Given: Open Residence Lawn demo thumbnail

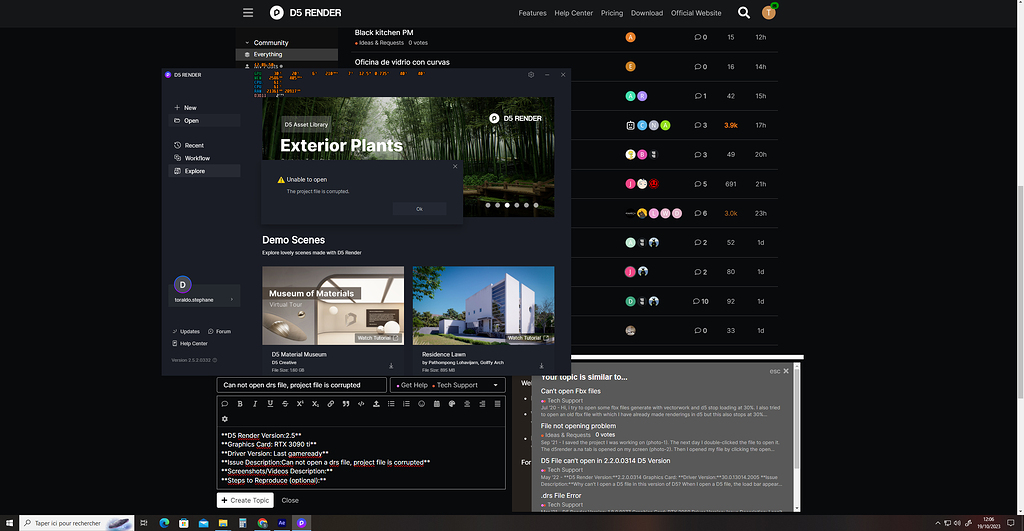Looking at the screenshot, I should (483, 305).
